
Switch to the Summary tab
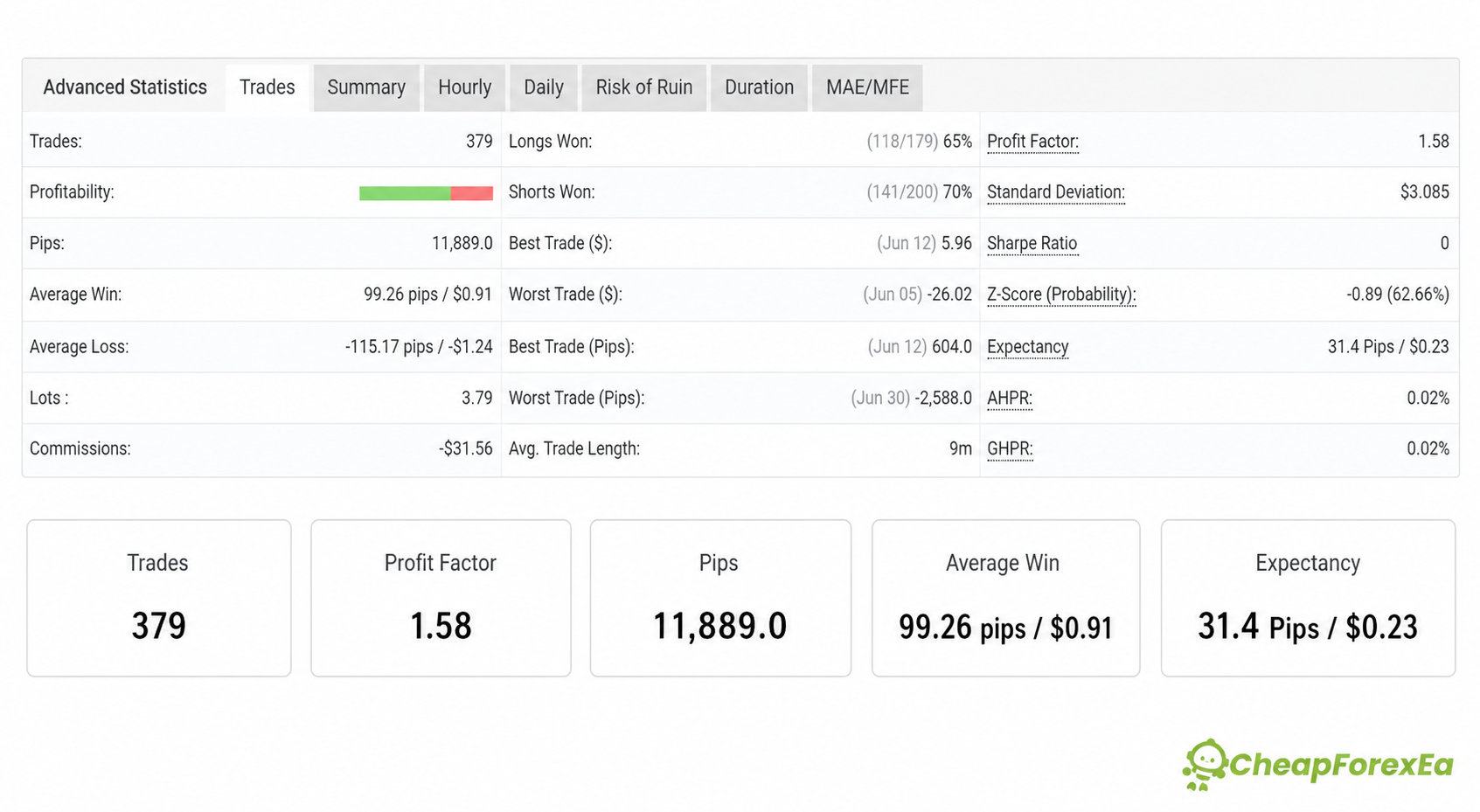(366, 87)
